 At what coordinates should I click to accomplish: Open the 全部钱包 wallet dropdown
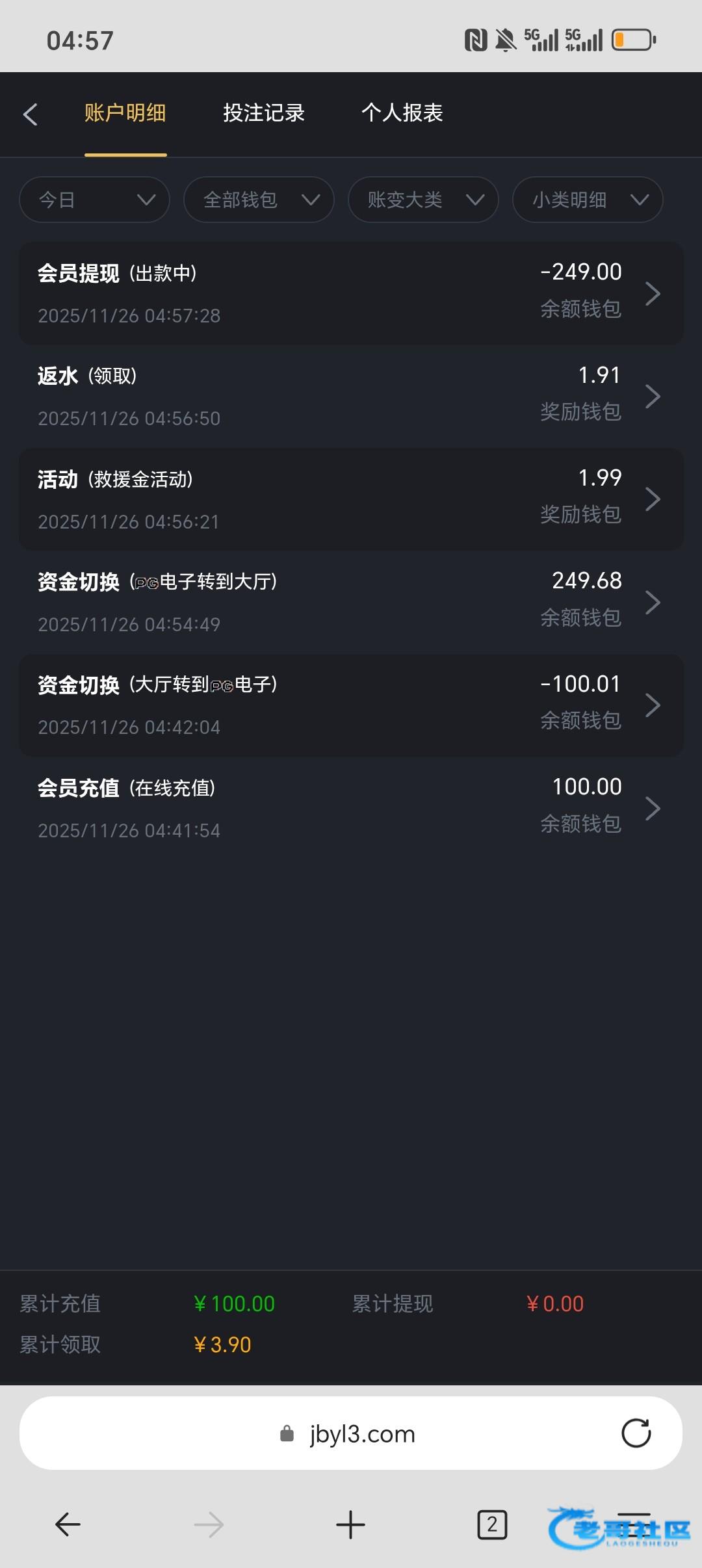tap(259, 200)
